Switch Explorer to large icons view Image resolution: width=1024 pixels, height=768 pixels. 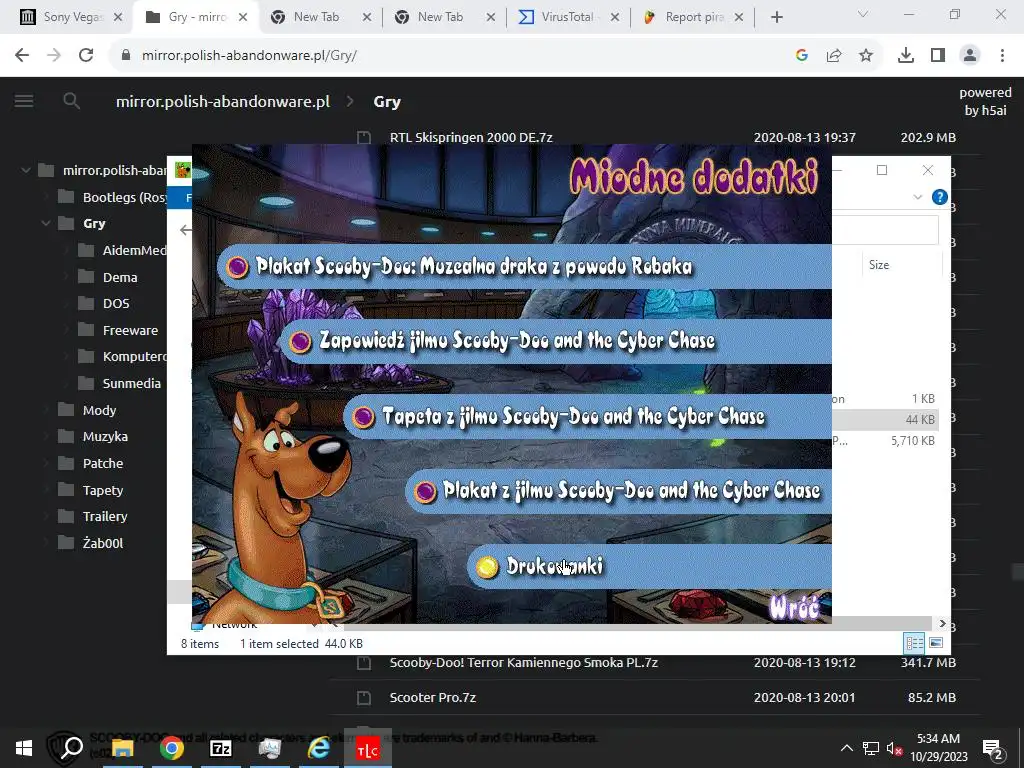point(936,643)
